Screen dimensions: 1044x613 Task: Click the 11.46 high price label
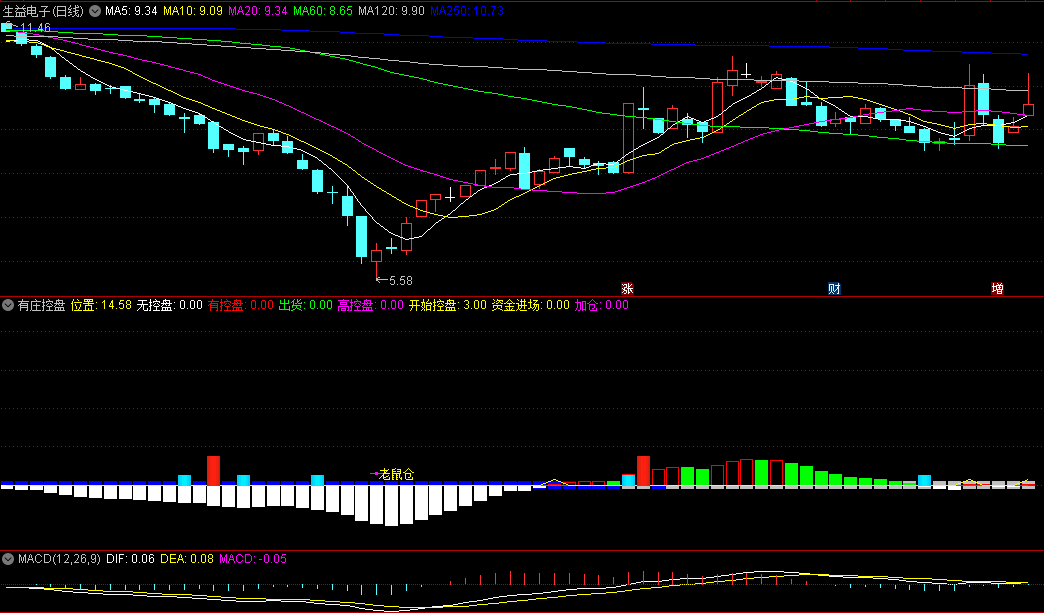click(35, 28)
